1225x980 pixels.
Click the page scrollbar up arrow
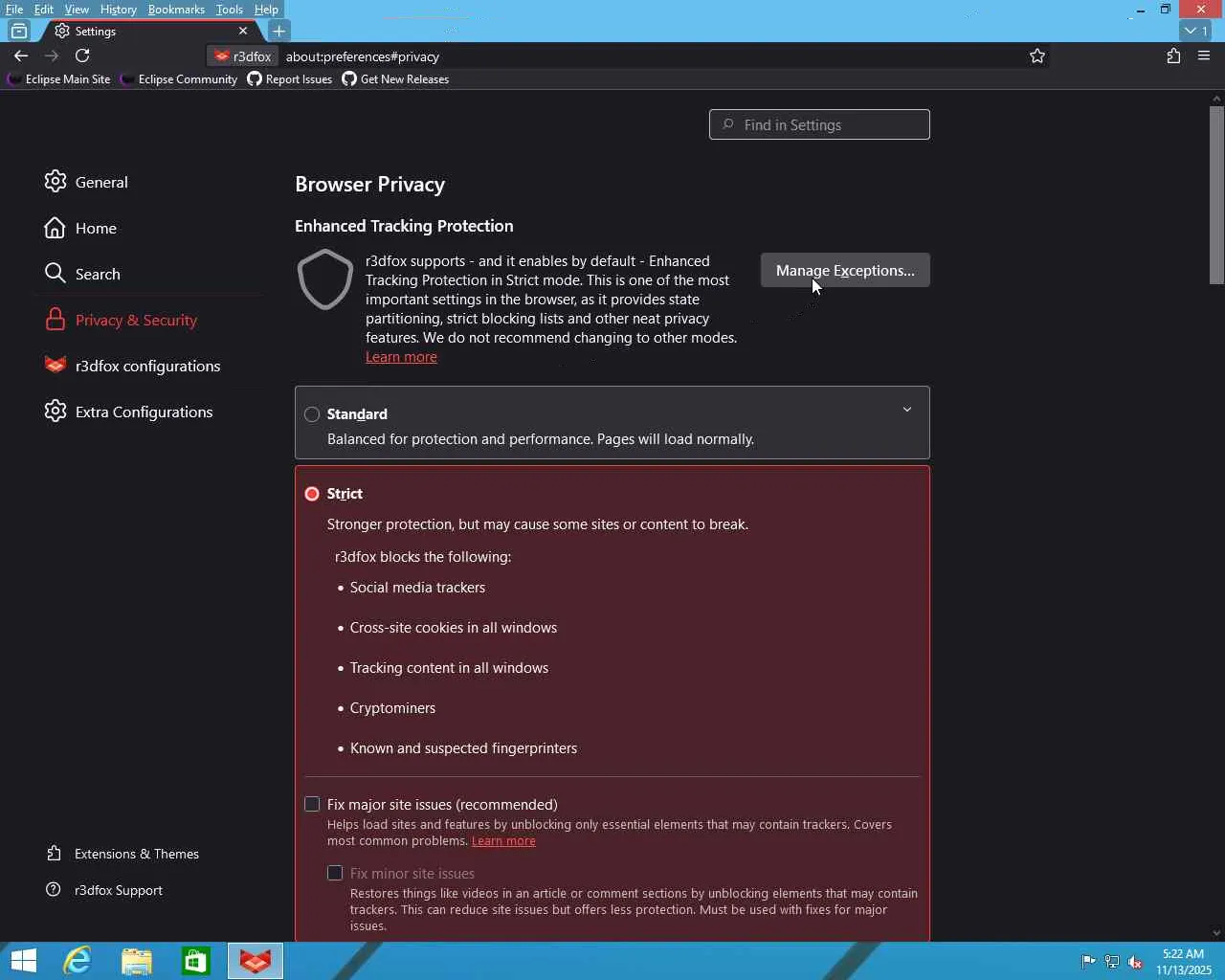coord(1216,98)
